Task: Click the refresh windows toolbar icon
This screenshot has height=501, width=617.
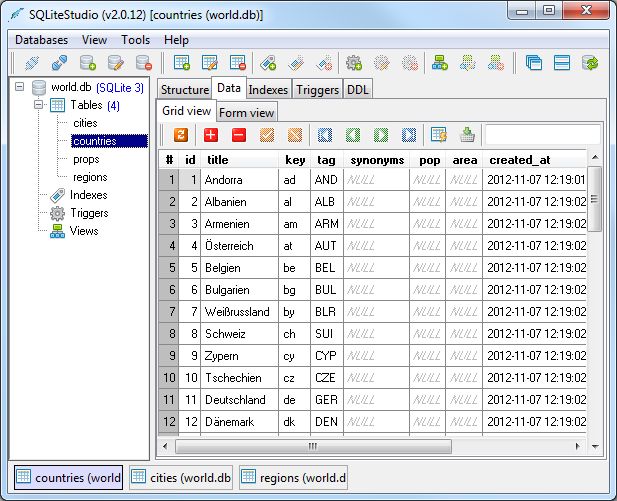Action: coord(590,63)
